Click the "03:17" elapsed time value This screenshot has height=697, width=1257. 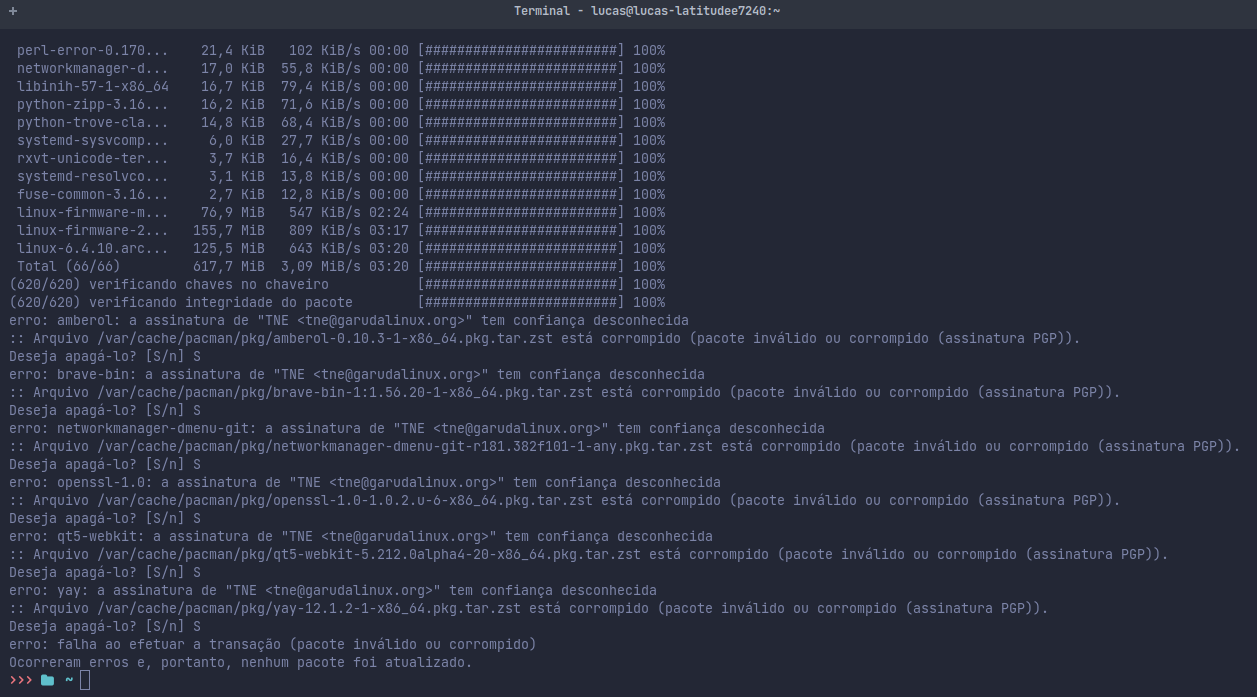point(389,230)
